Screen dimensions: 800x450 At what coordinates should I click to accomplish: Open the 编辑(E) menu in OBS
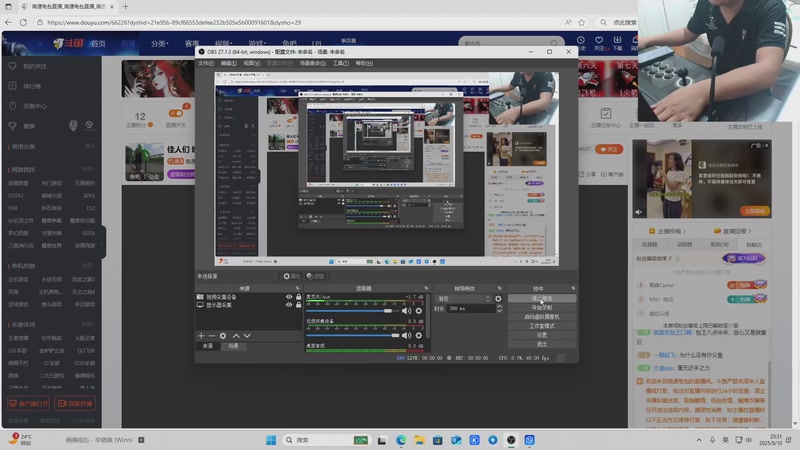pyautogui.click(x=229, y=63)
